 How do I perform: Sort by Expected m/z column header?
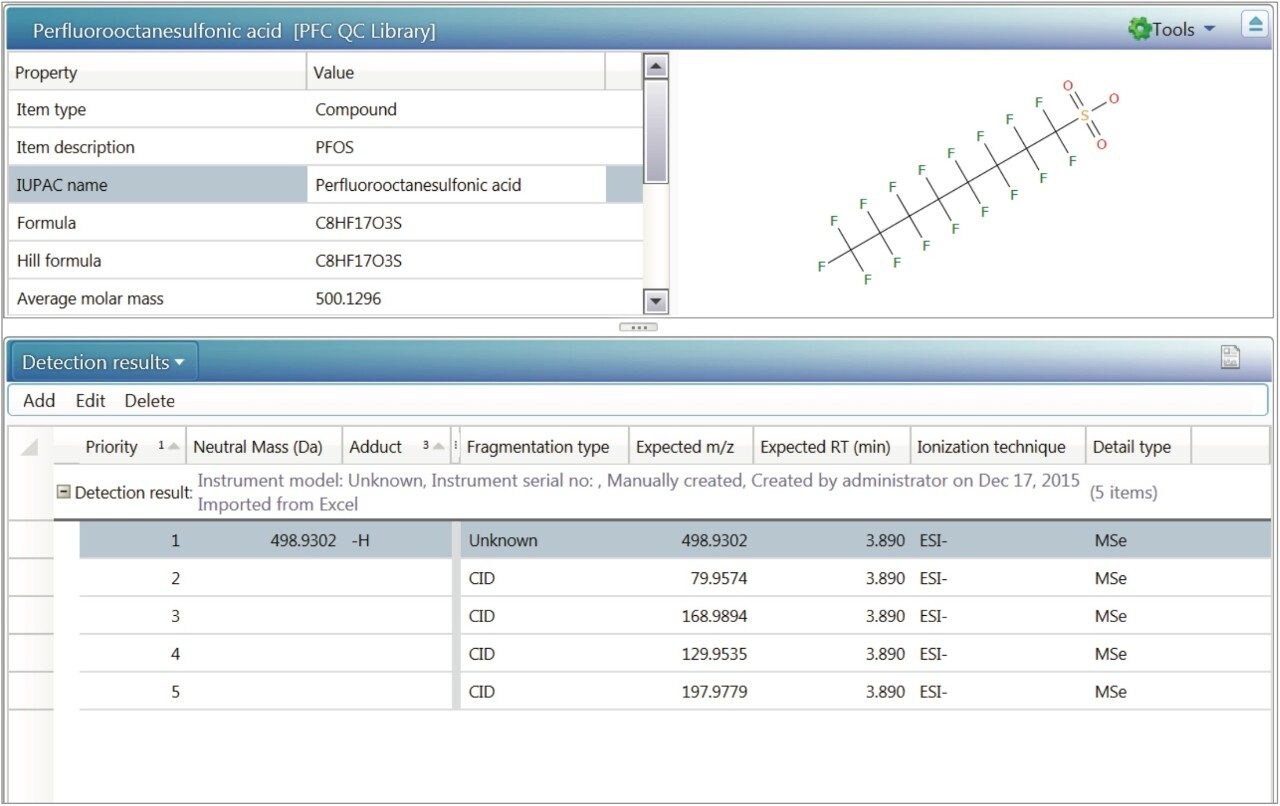point(691,447)
